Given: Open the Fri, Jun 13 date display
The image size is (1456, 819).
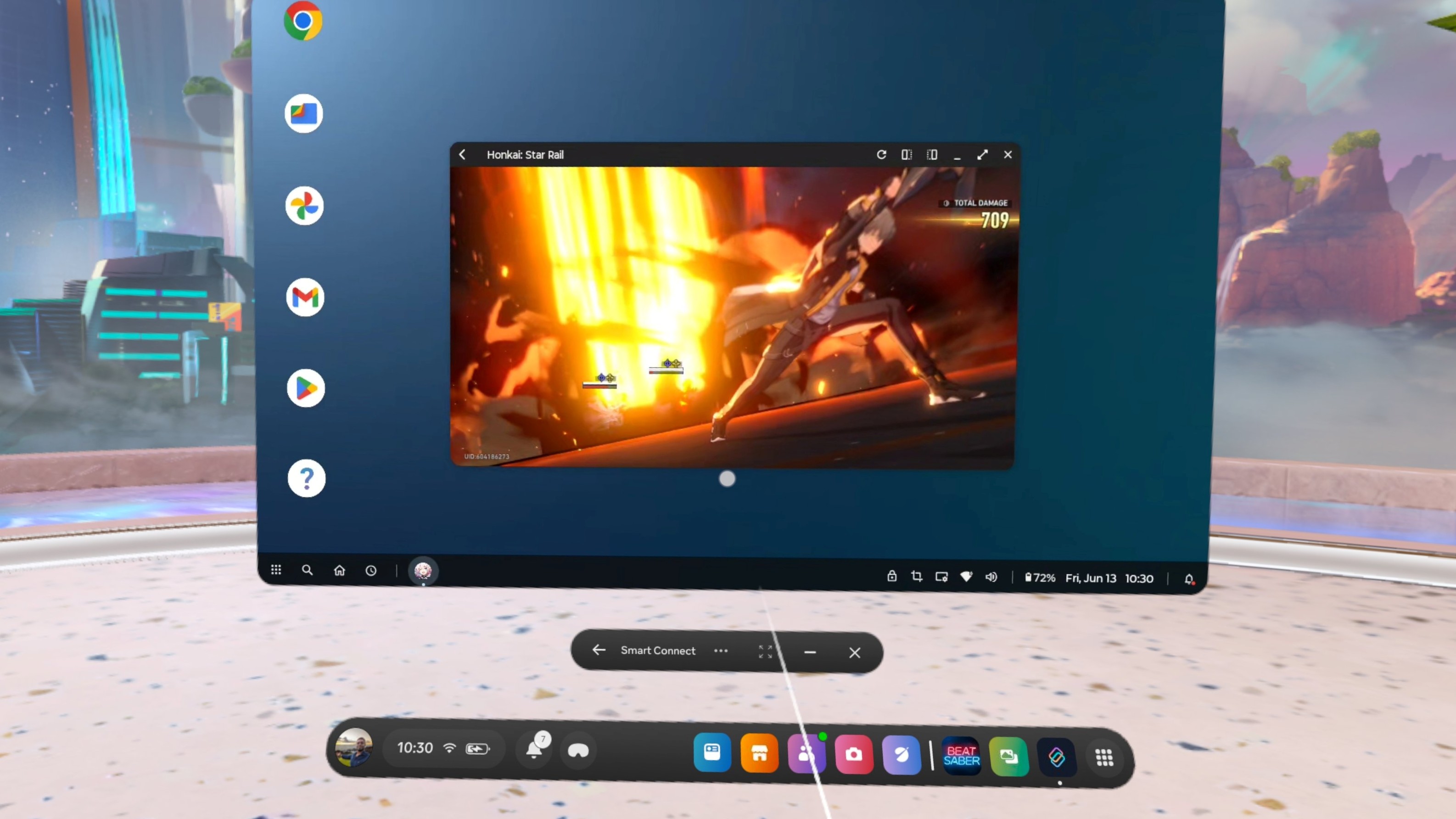Looking at the screenshot, I should 1091,578.
